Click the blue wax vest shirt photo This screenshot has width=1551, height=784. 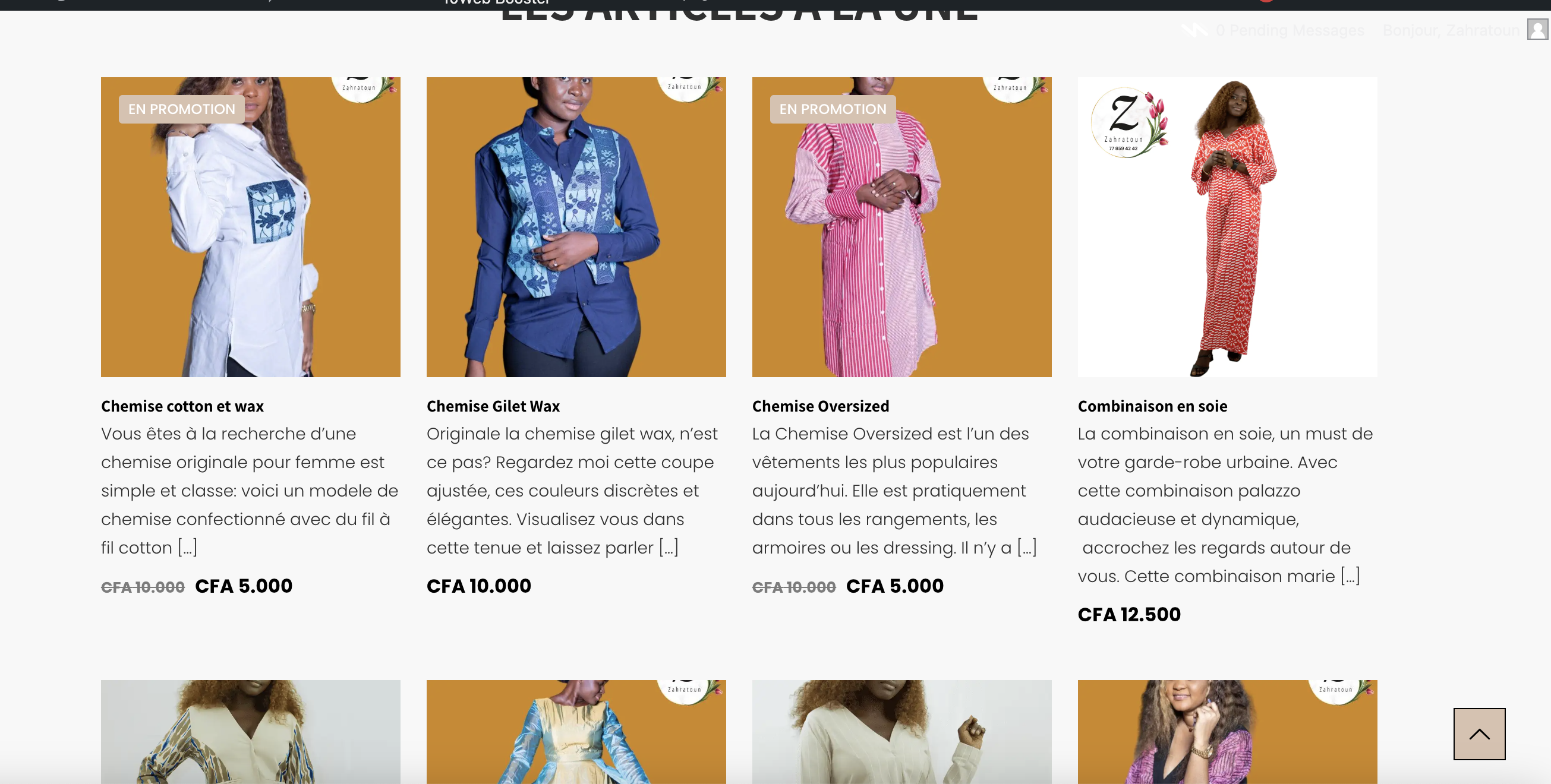(x=576, y=227)
